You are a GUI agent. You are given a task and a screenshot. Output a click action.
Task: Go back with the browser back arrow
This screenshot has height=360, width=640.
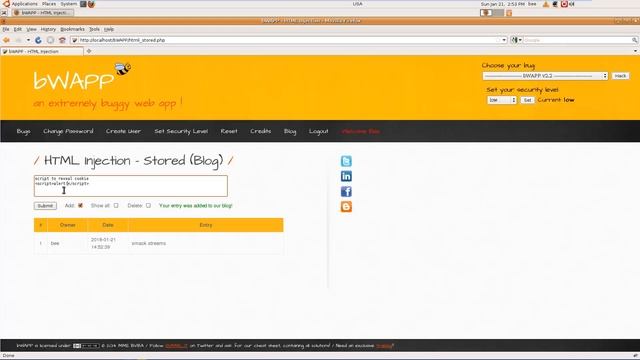tap(6, 40)
